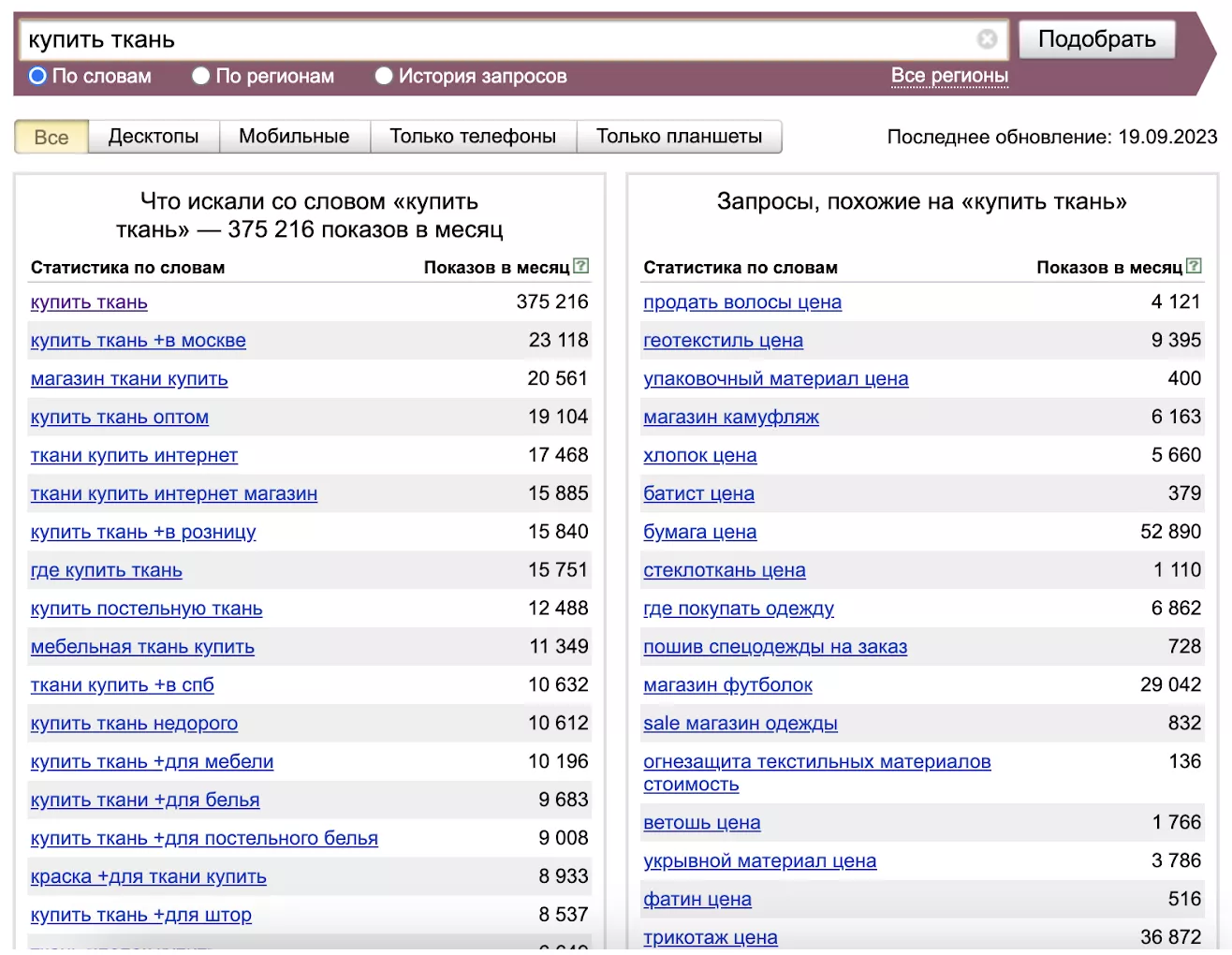The width and height of the screenshot is (1232, 955).
Task: Clear the search field with the X icon
Action: tap(987, 39)
